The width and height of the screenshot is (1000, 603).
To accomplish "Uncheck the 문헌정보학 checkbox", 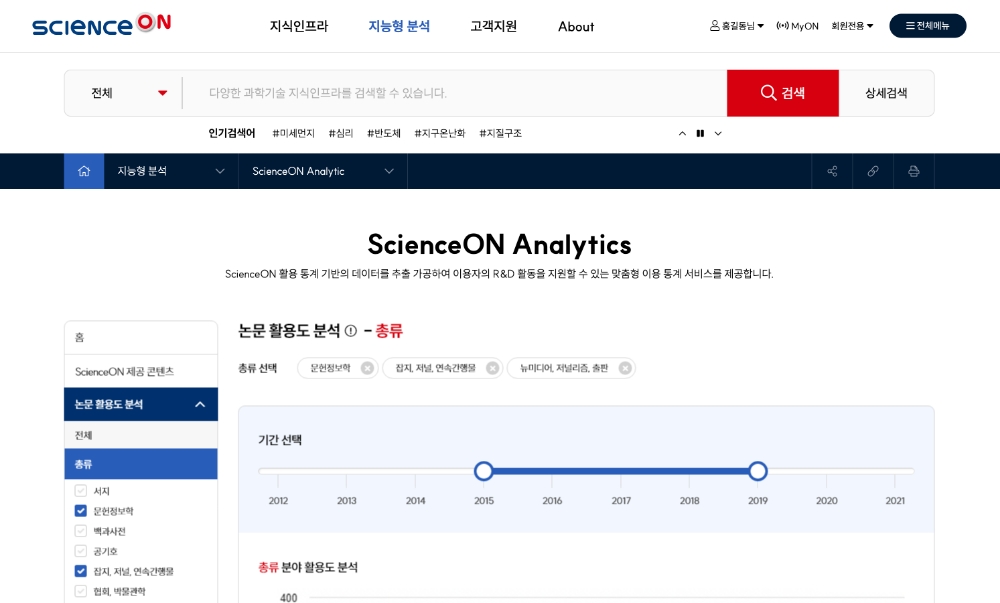I will click(80, 511).
